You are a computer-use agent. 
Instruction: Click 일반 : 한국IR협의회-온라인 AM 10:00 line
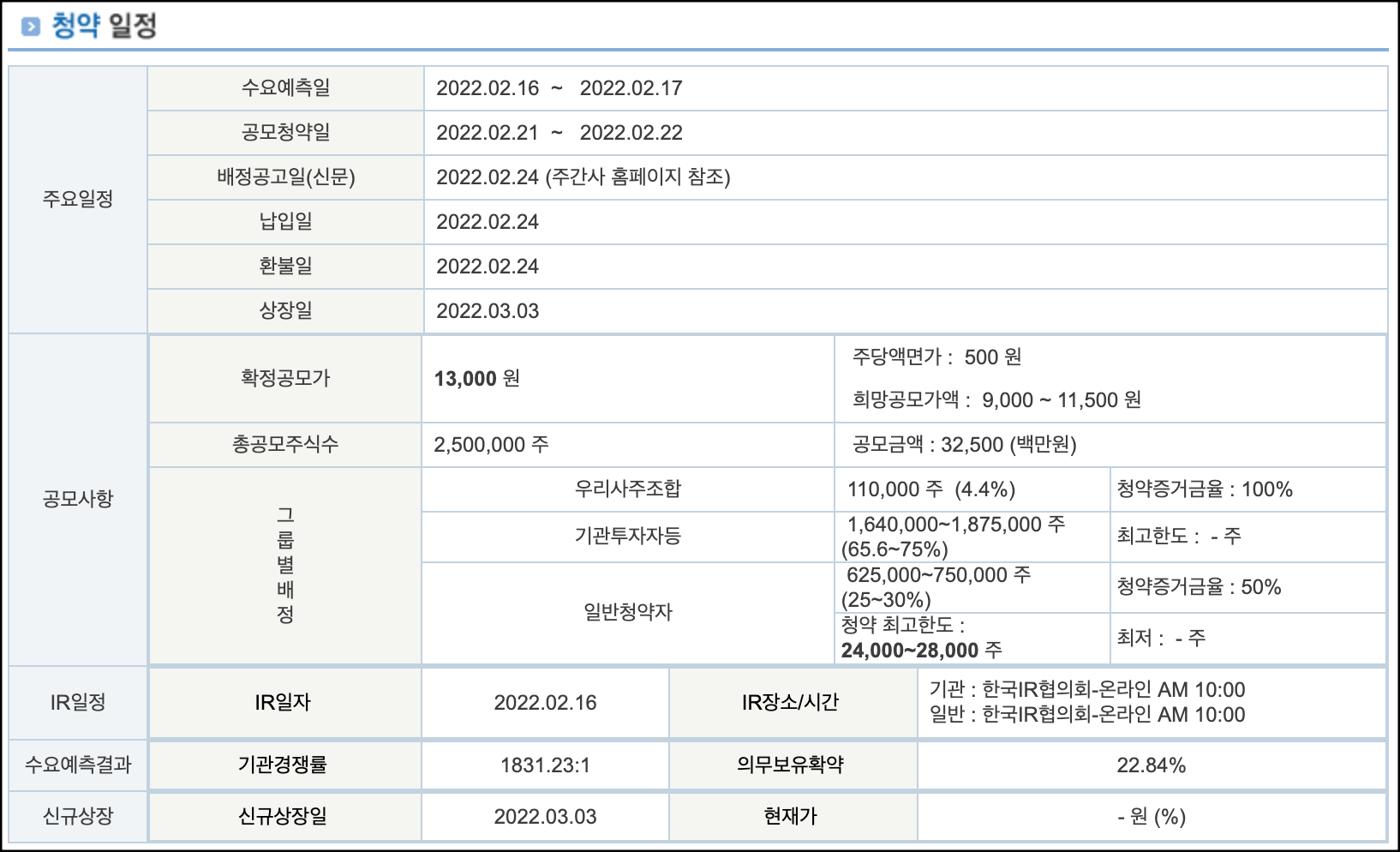click(1087, 715)
